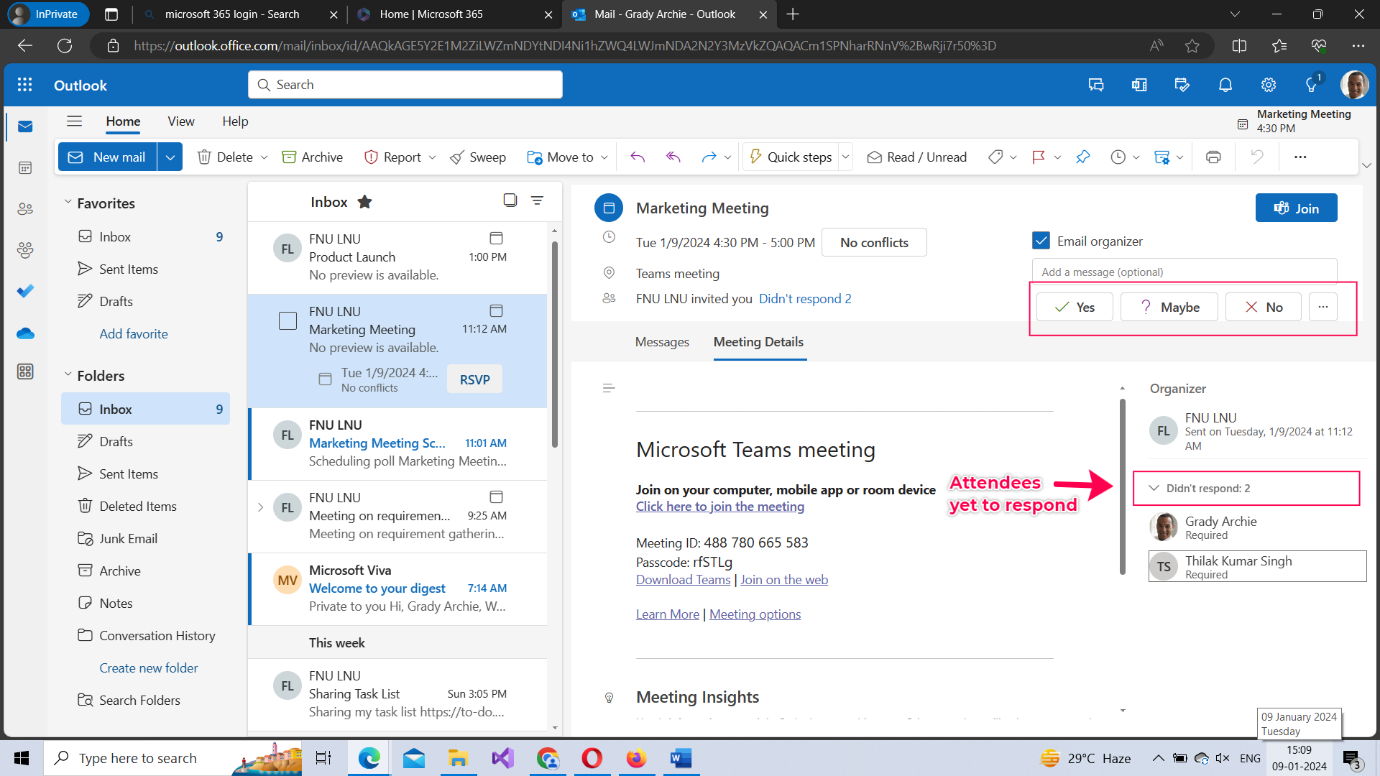Click in the Outlook Search box
Viewport: 1380px width, 776px height.
[x=405, y=85]
